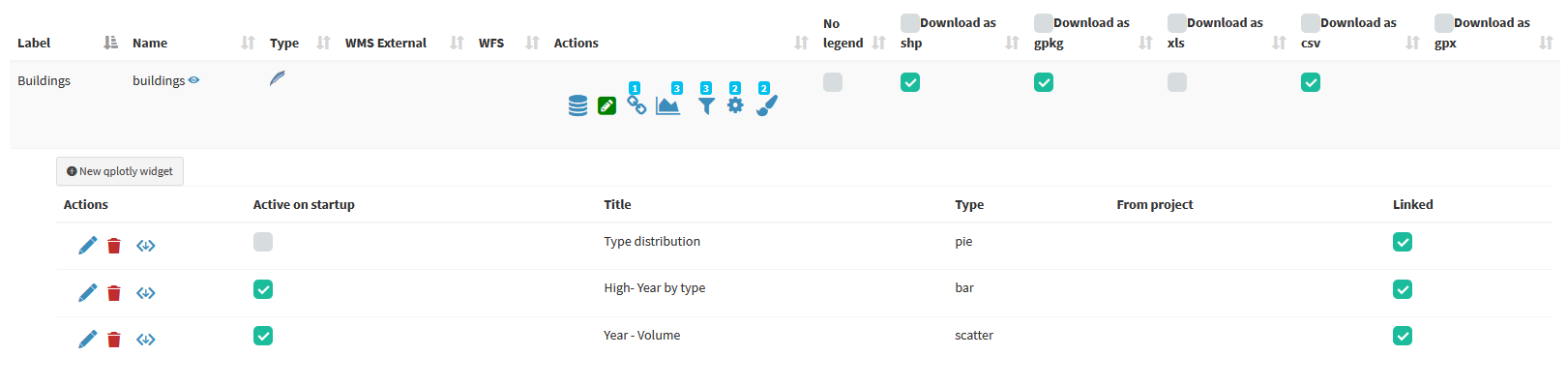Click the green editing pencil icon for Buildings
Image resolution: width=1568 pixels, height=386 pixels.
click(x=606, y=106)
